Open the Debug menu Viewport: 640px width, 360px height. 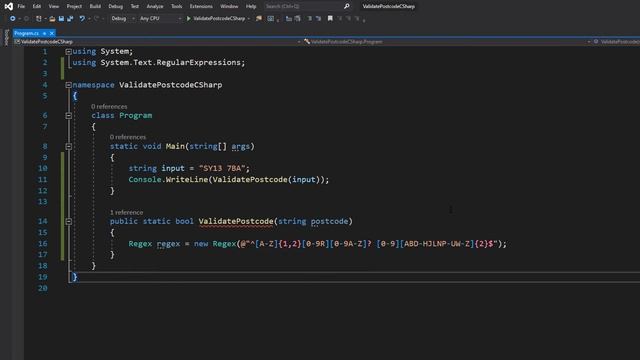(x=116, y=6)
